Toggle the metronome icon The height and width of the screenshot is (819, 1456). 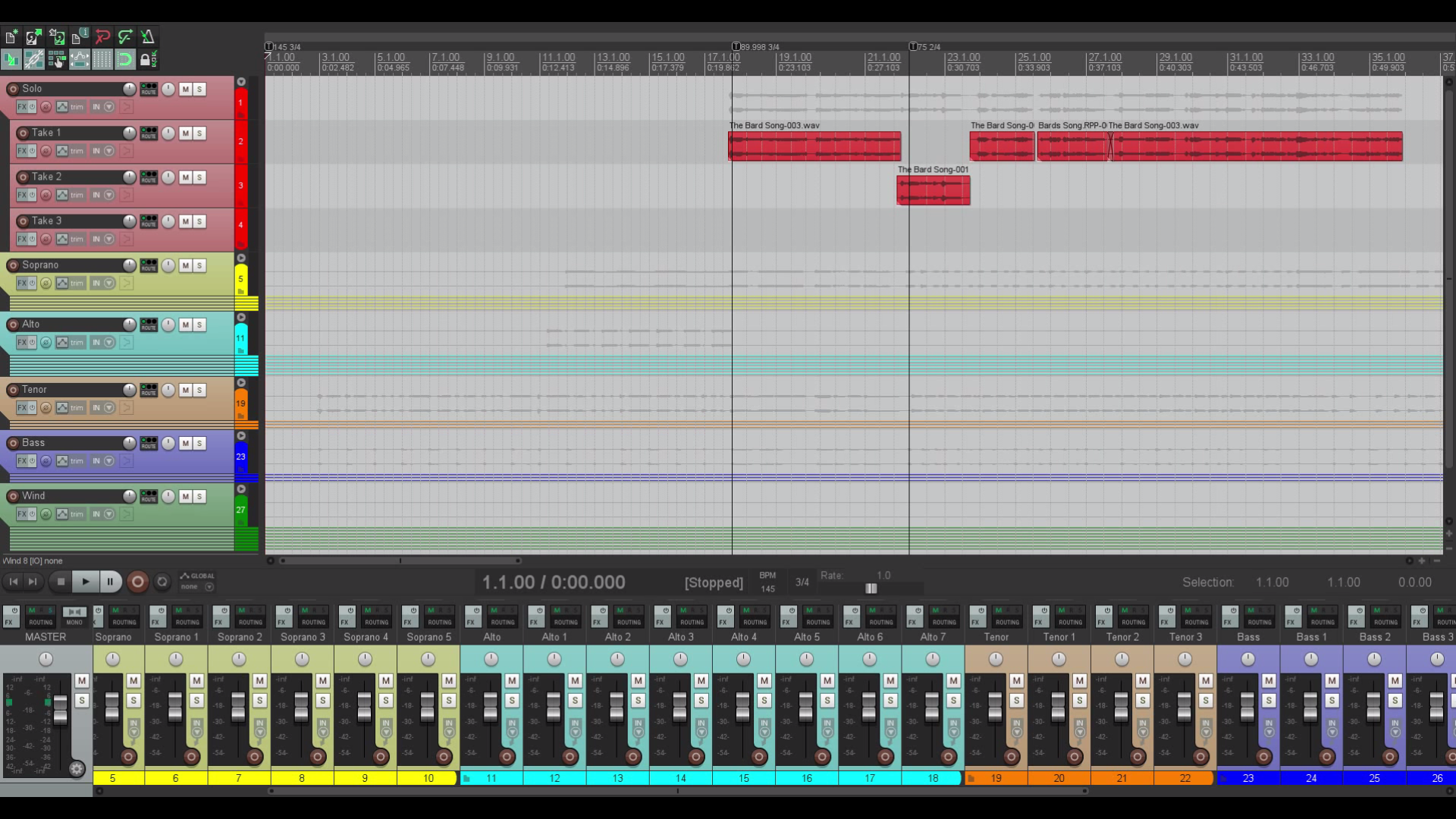pyautogui.click(x=148, y=36)
